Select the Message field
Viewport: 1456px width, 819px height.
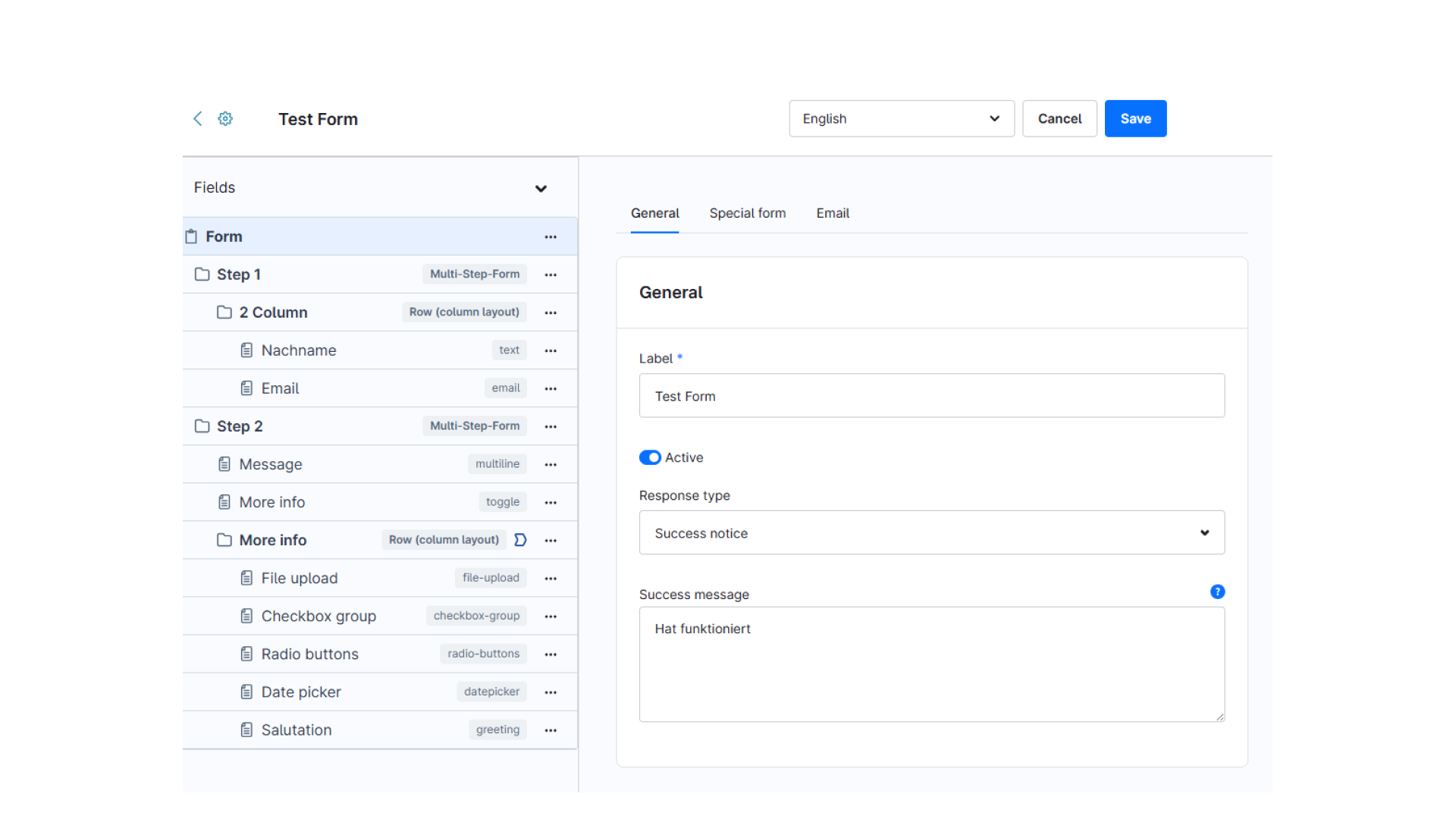coord(380,464)
